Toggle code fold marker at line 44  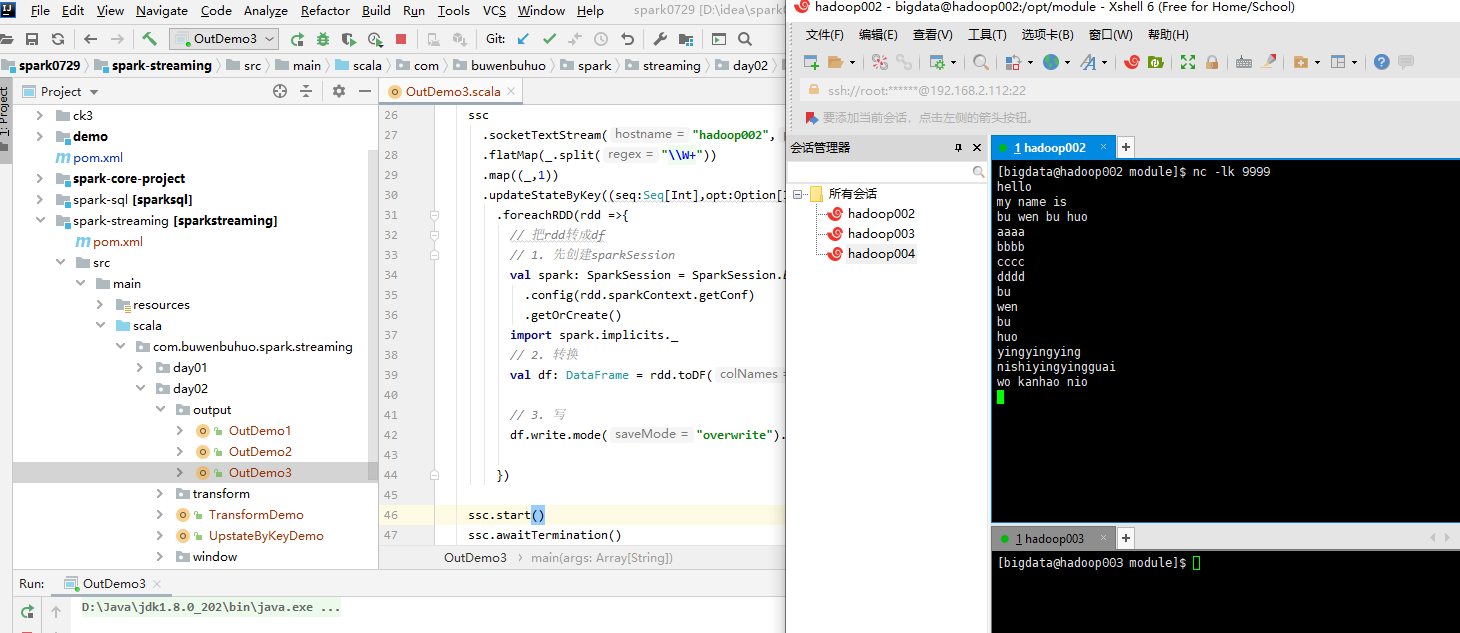434,475
